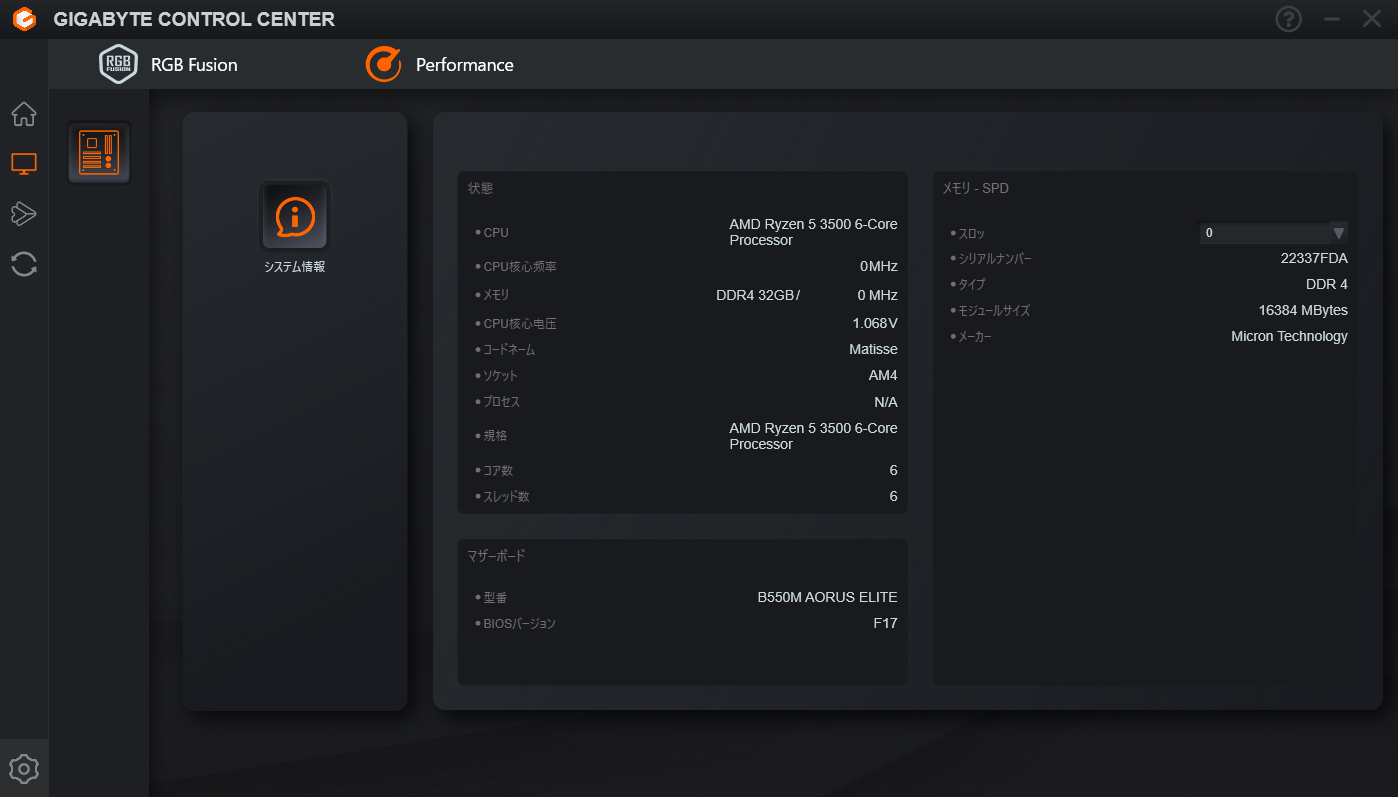Select the 16384 MBytes module size
The width and height of the screenshot is (1398, 797).
click(x=1303, y=310)
